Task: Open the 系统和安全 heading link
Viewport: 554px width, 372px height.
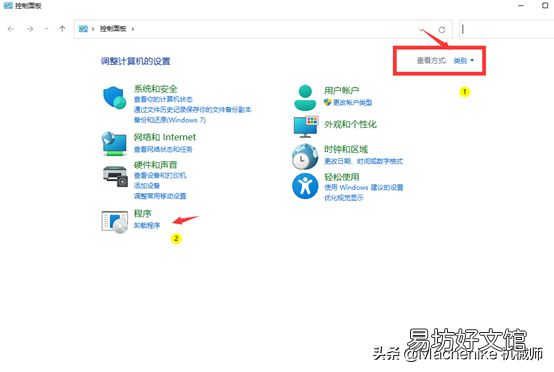Action: pos(155,89)
